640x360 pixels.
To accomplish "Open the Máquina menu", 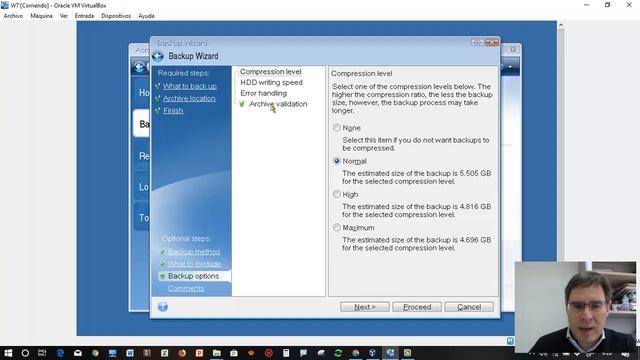I will (41, 16).
